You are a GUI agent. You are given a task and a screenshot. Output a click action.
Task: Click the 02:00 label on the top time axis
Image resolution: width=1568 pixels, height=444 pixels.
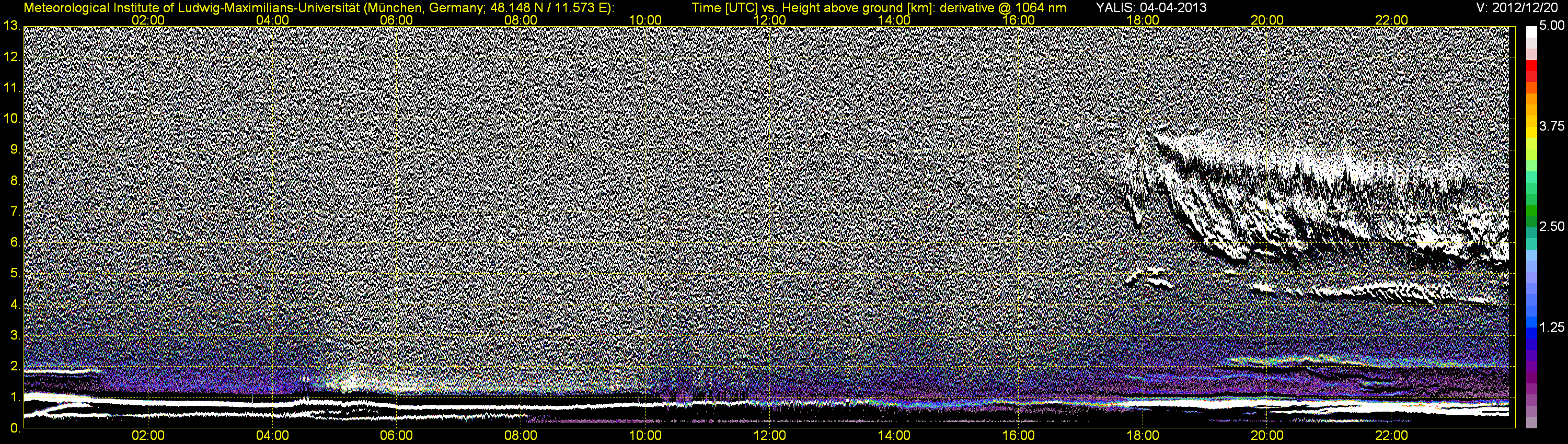148,20
